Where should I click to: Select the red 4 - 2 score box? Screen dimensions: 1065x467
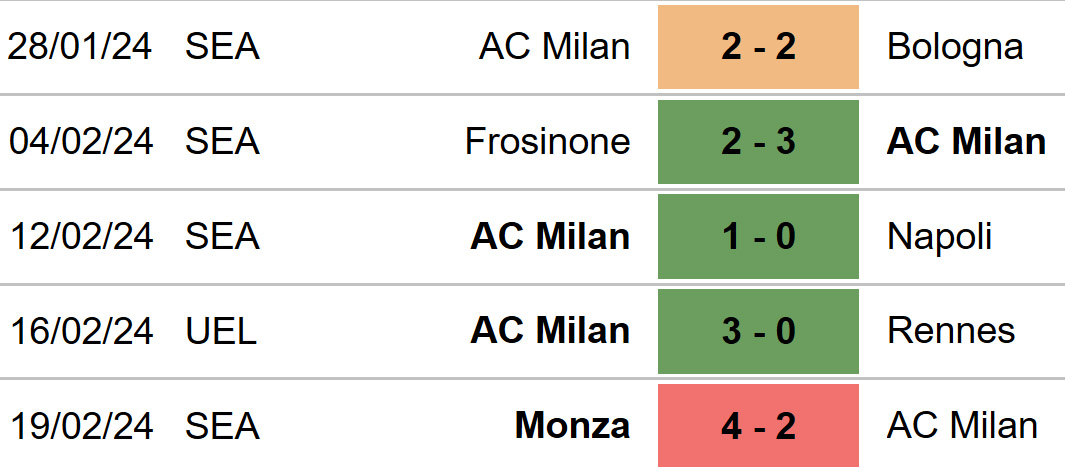(758, 426)
